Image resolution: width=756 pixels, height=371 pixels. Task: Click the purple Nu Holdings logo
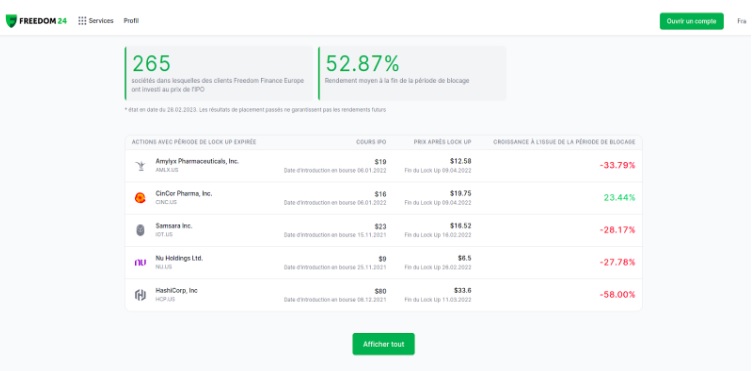[x=140, y=262]
